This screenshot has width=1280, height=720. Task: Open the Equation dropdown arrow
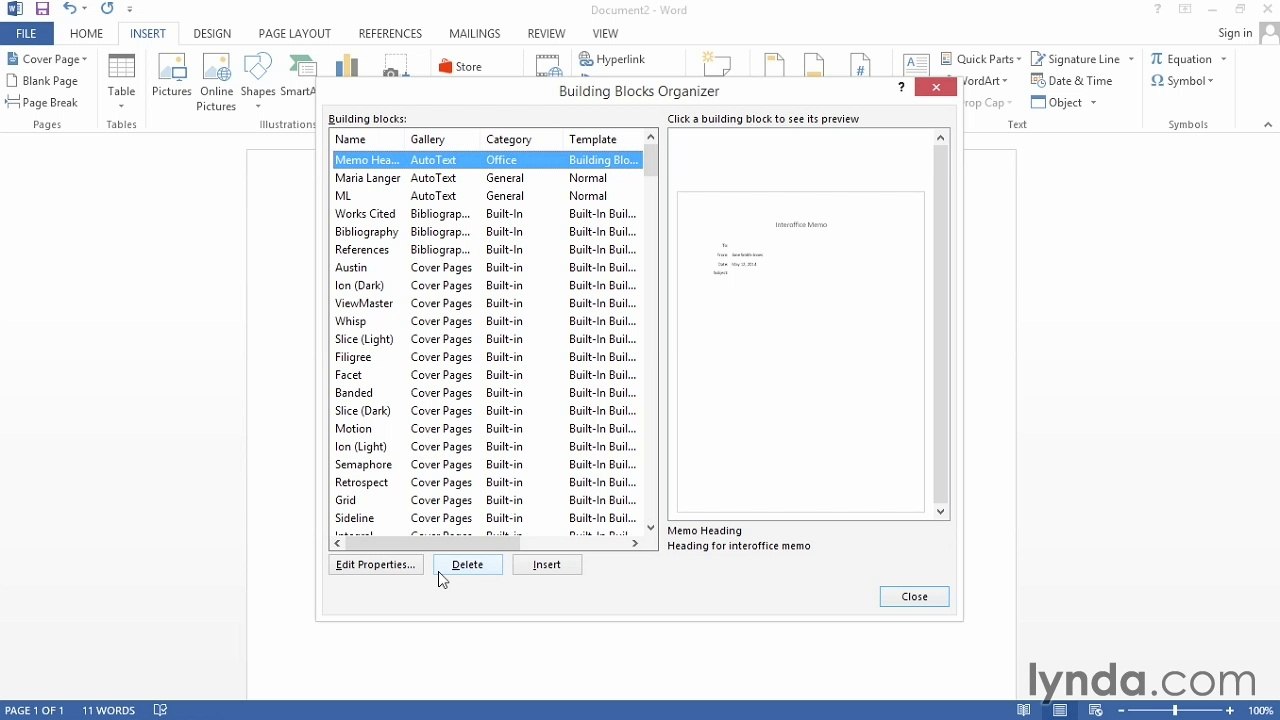1223,59
